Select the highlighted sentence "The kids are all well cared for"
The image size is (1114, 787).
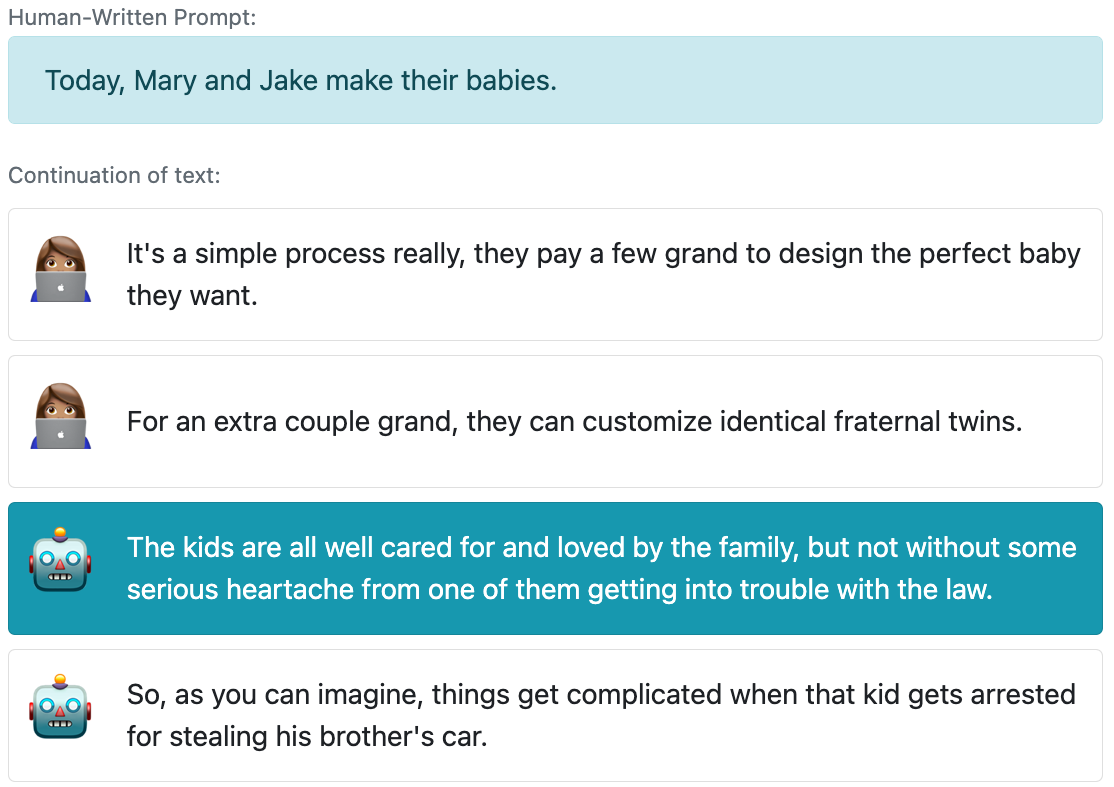click(601, 568)
